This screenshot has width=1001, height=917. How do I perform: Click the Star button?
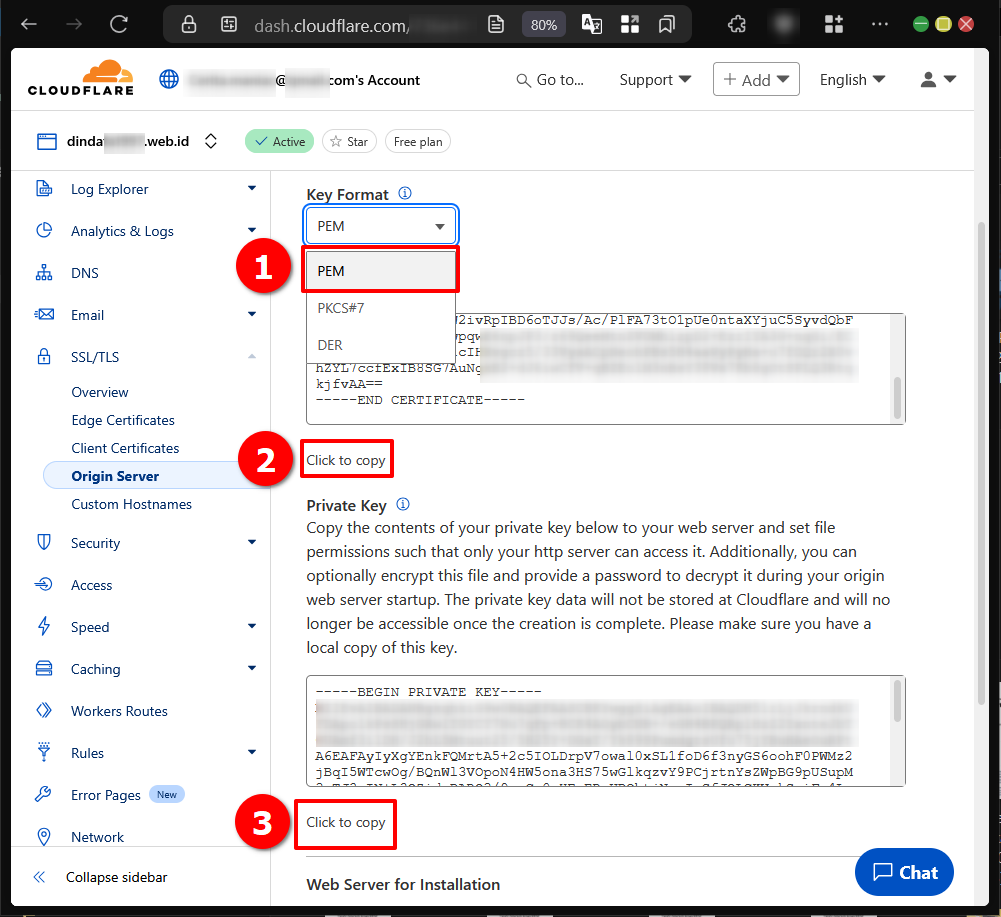[349, 142]
